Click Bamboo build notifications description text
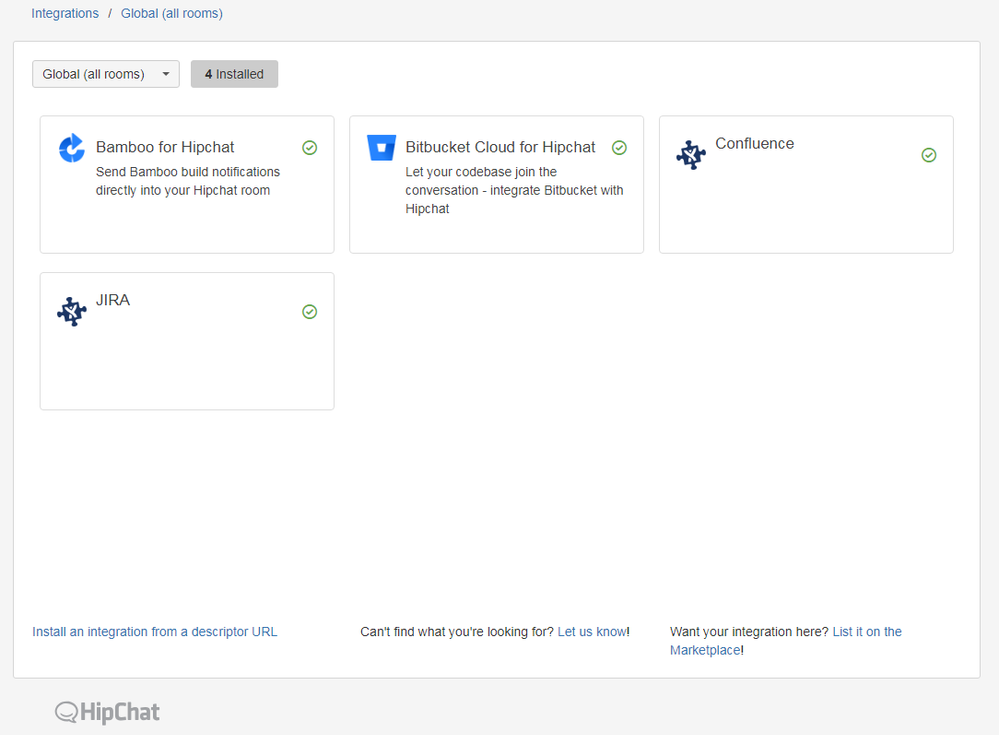 [188, 181]
